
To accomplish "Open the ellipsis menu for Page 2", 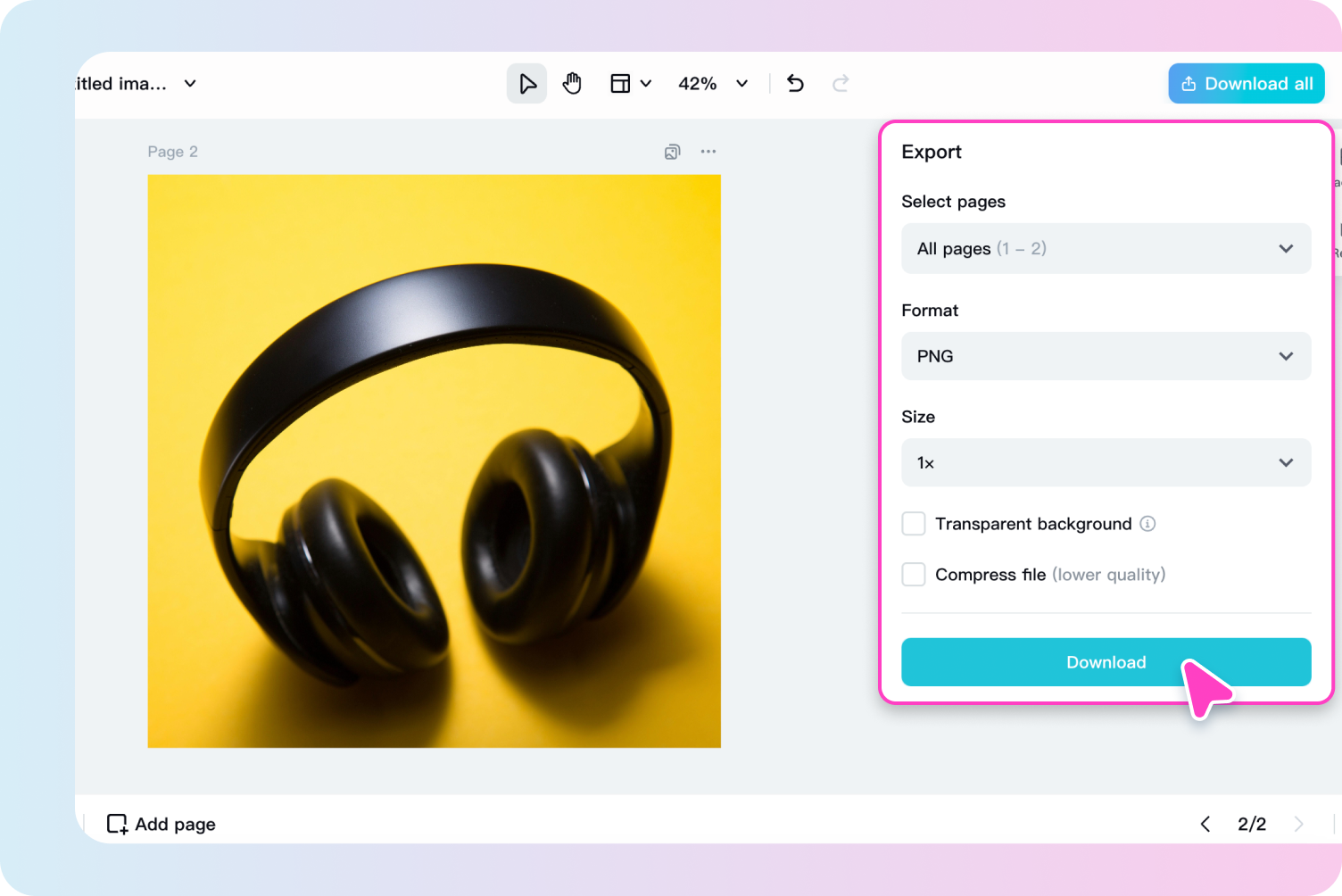I will (x=708, y=152).
